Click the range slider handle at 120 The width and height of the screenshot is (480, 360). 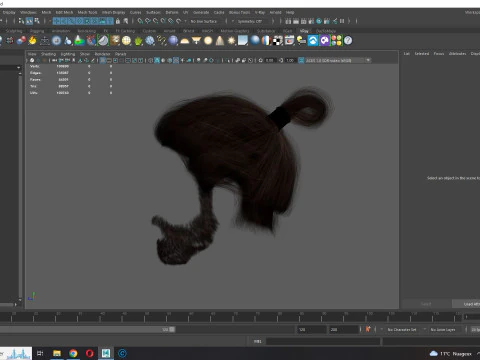pyautogui.click(x=172, y=329)
